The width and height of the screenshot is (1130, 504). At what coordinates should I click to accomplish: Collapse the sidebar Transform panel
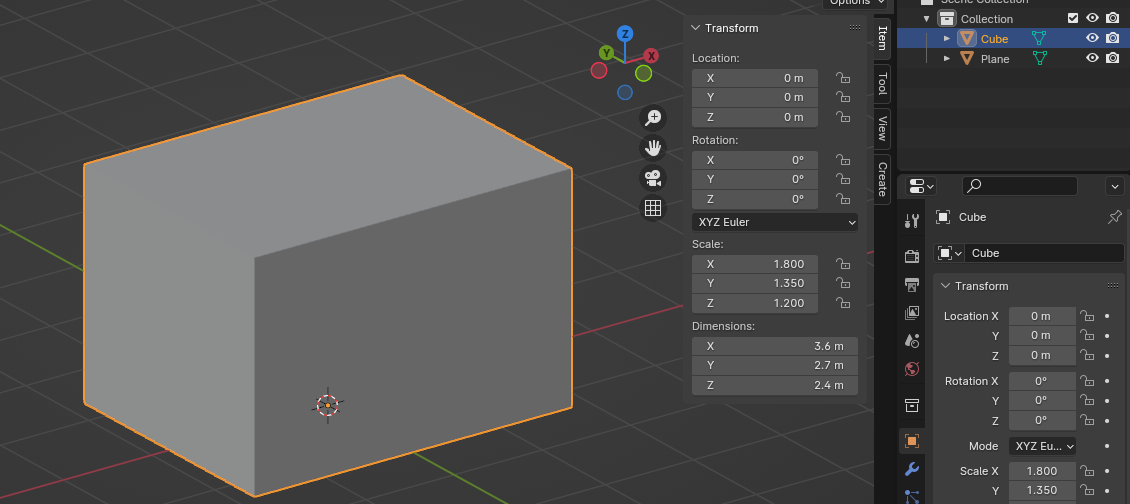[x=695, y=27]
